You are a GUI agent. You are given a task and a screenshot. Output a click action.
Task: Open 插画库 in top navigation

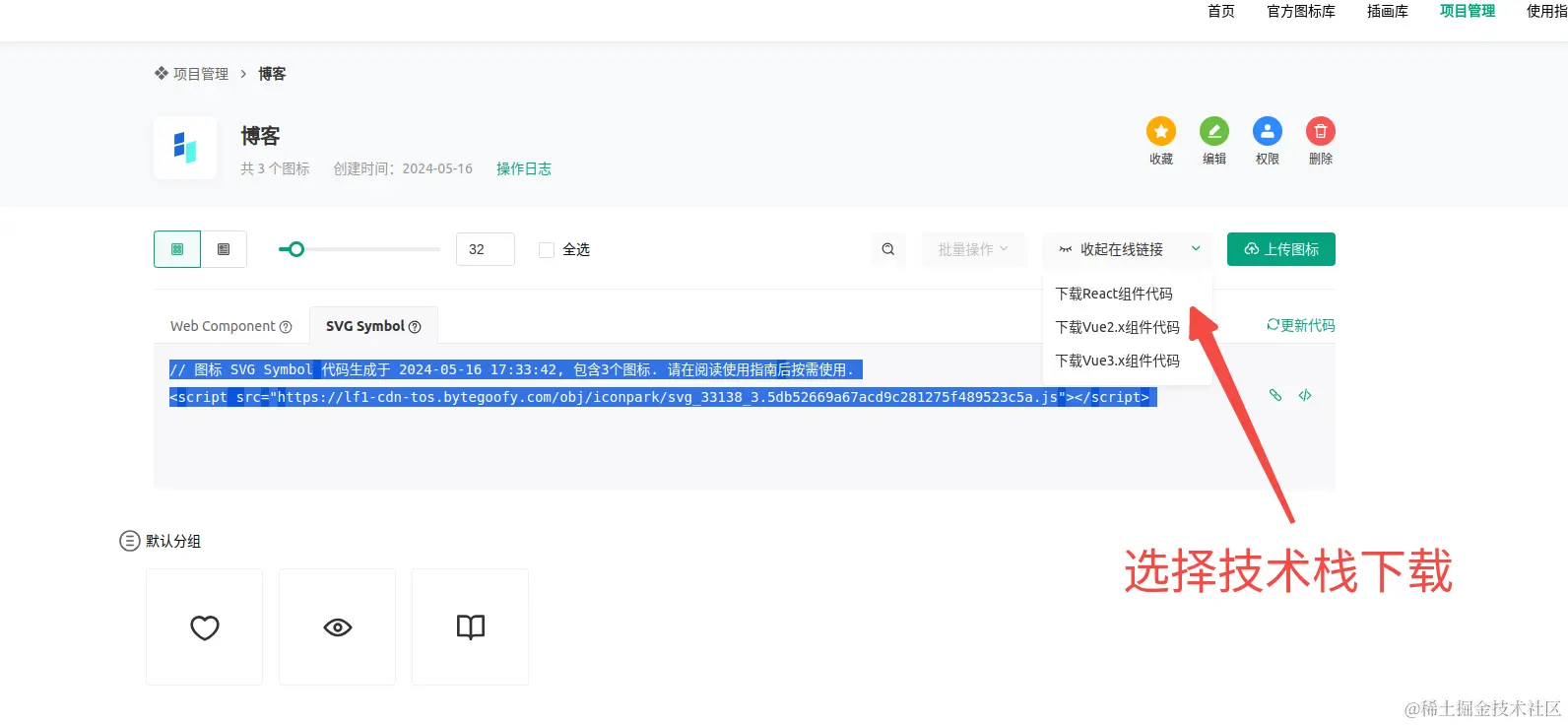tap(1388, 11)
